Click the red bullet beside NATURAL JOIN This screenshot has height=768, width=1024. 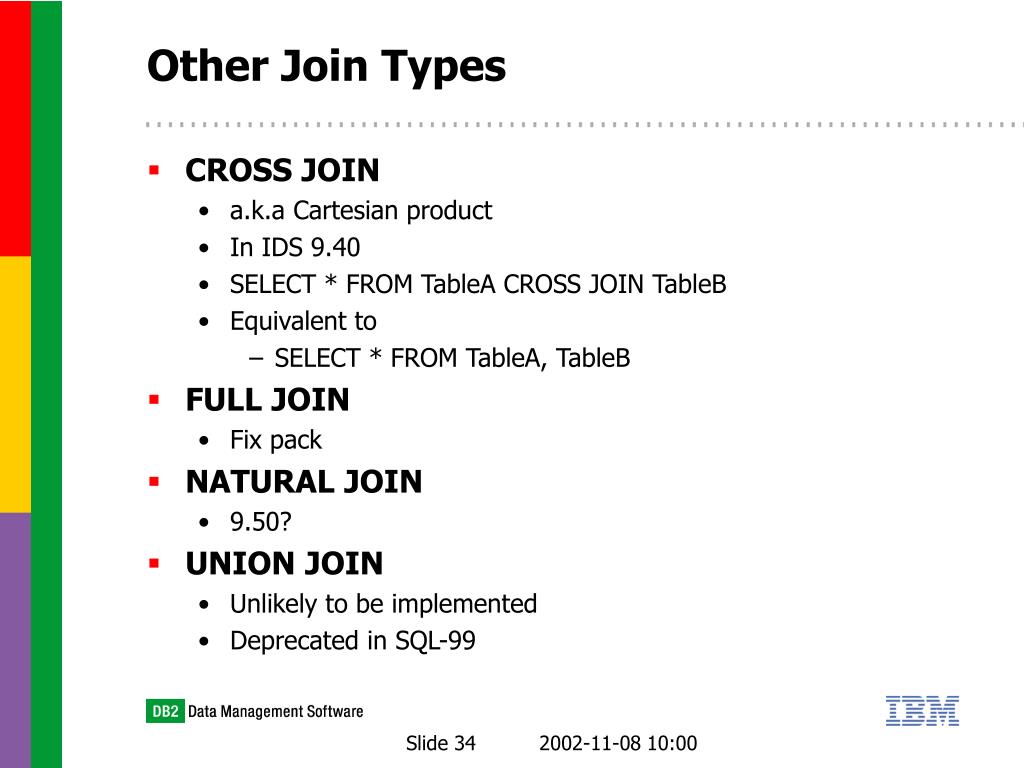154,482
